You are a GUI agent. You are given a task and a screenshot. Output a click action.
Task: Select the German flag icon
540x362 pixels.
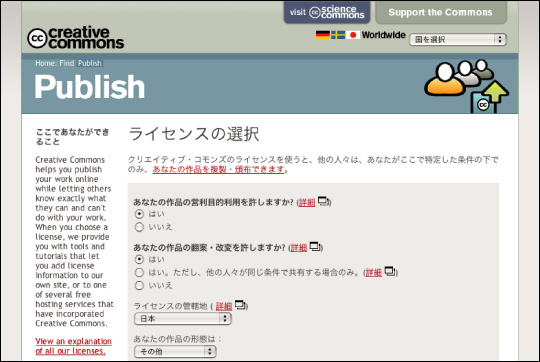[323, 35]
